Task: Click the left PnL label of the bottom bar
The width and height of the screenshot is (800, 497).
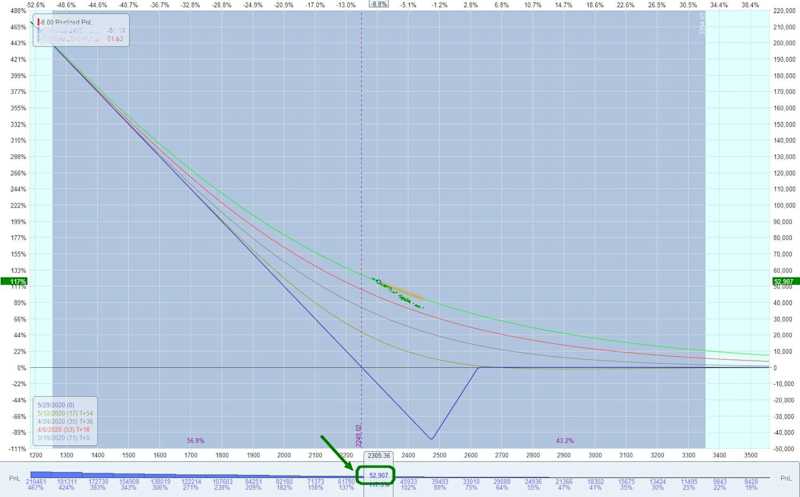Action: (14, 478)
